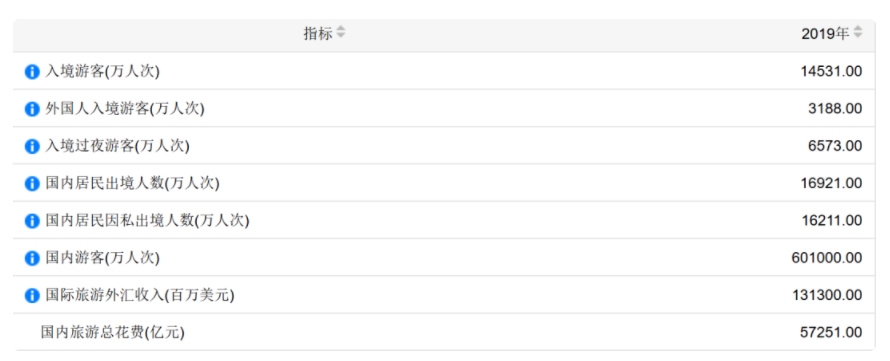Click info icon beside 入境游客(万人次)

click(x=32, y=72)
